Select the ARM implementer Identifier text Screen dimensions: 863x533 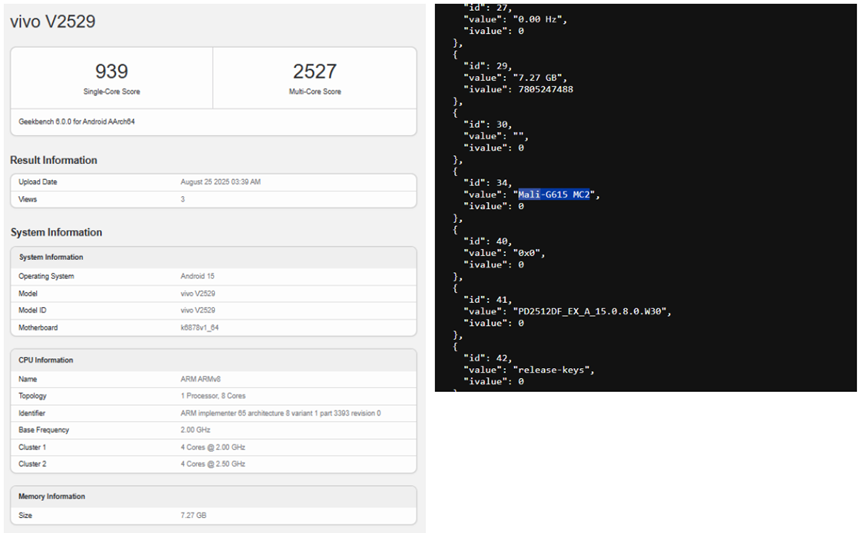(280, 413)
